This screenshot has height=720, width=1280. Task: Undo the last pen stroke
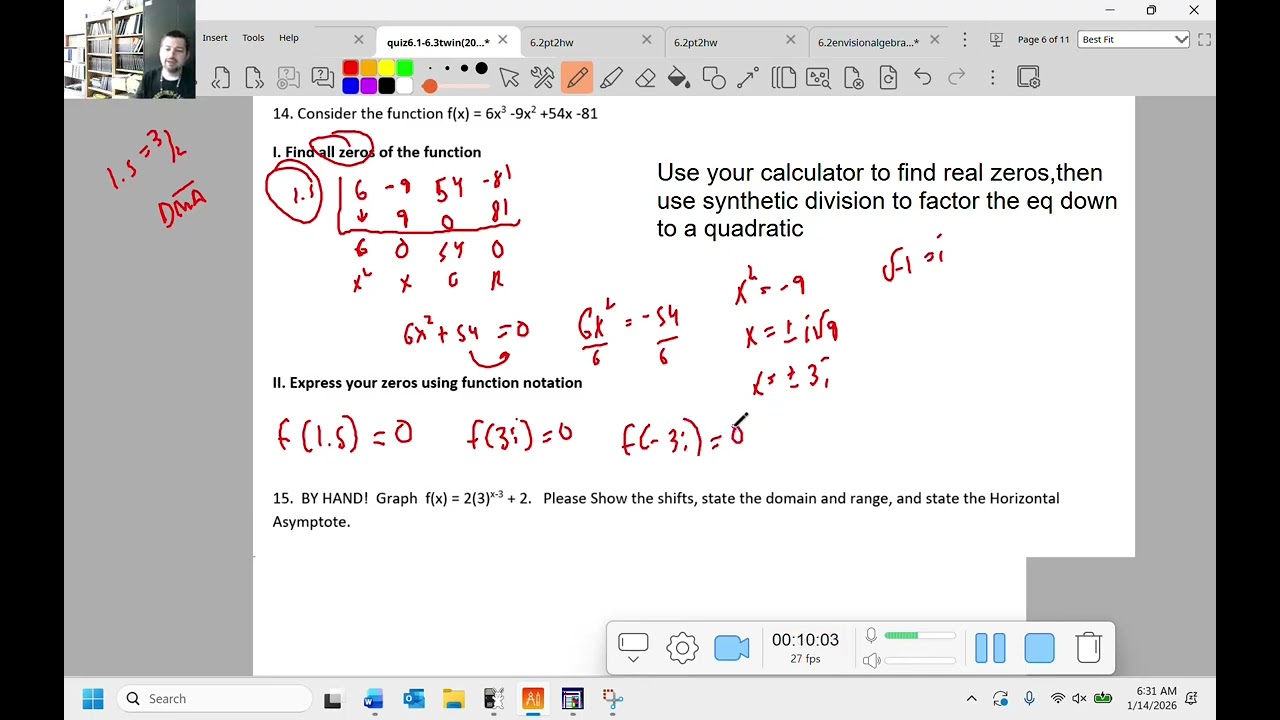pyautogui.click(x=922, y=78)
